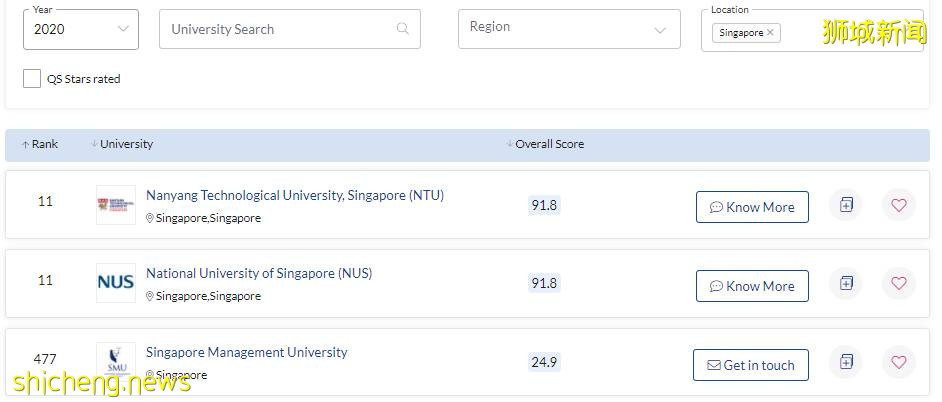Click Get in touch for SMU

750,365
